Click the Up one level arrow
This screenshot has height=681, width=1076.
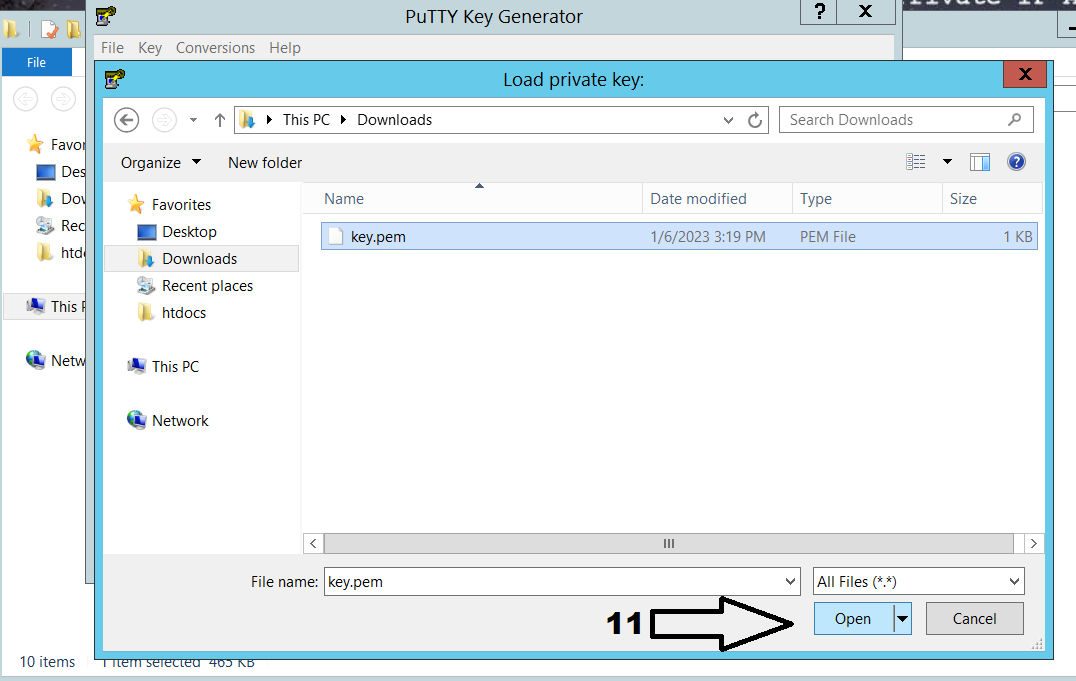tap(220, 120)
